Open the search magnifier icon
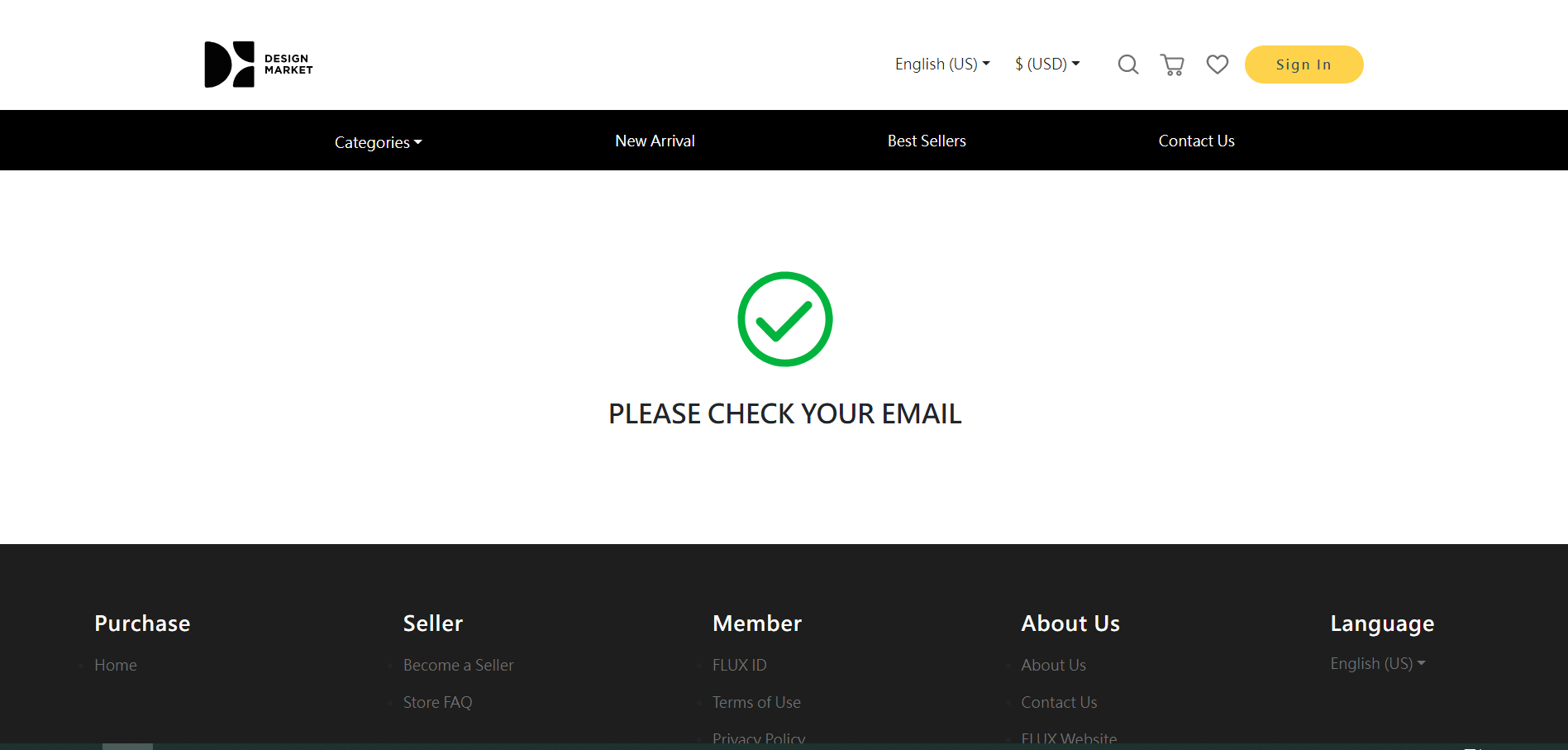The width and height of the screenshot is (1568, 750). [x=1127, y=64]
